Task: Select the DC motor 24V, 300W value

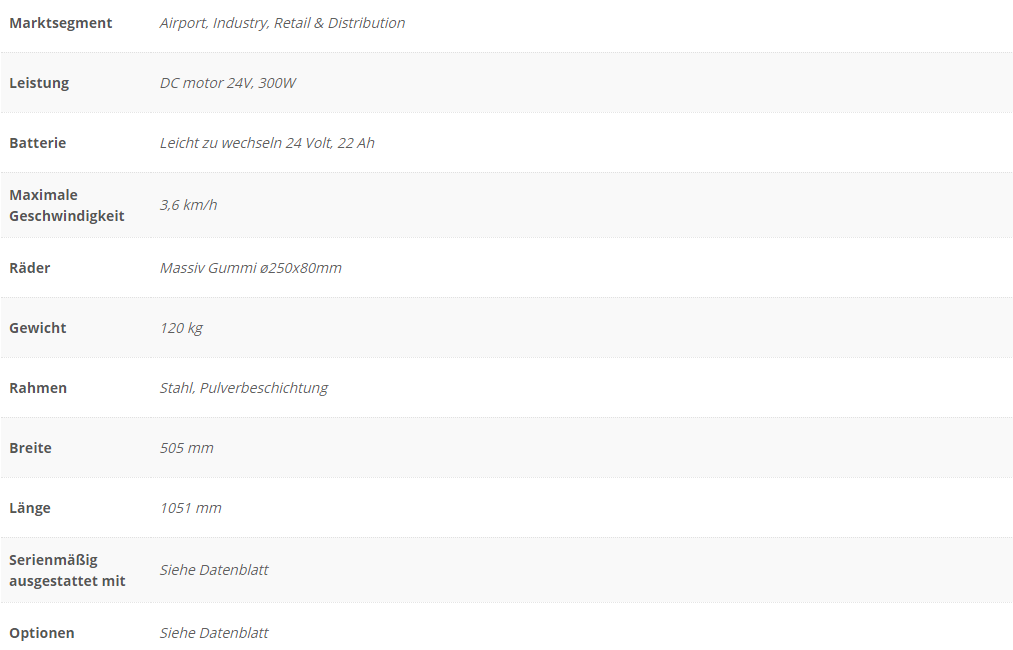Action: (x=227, y=83)
